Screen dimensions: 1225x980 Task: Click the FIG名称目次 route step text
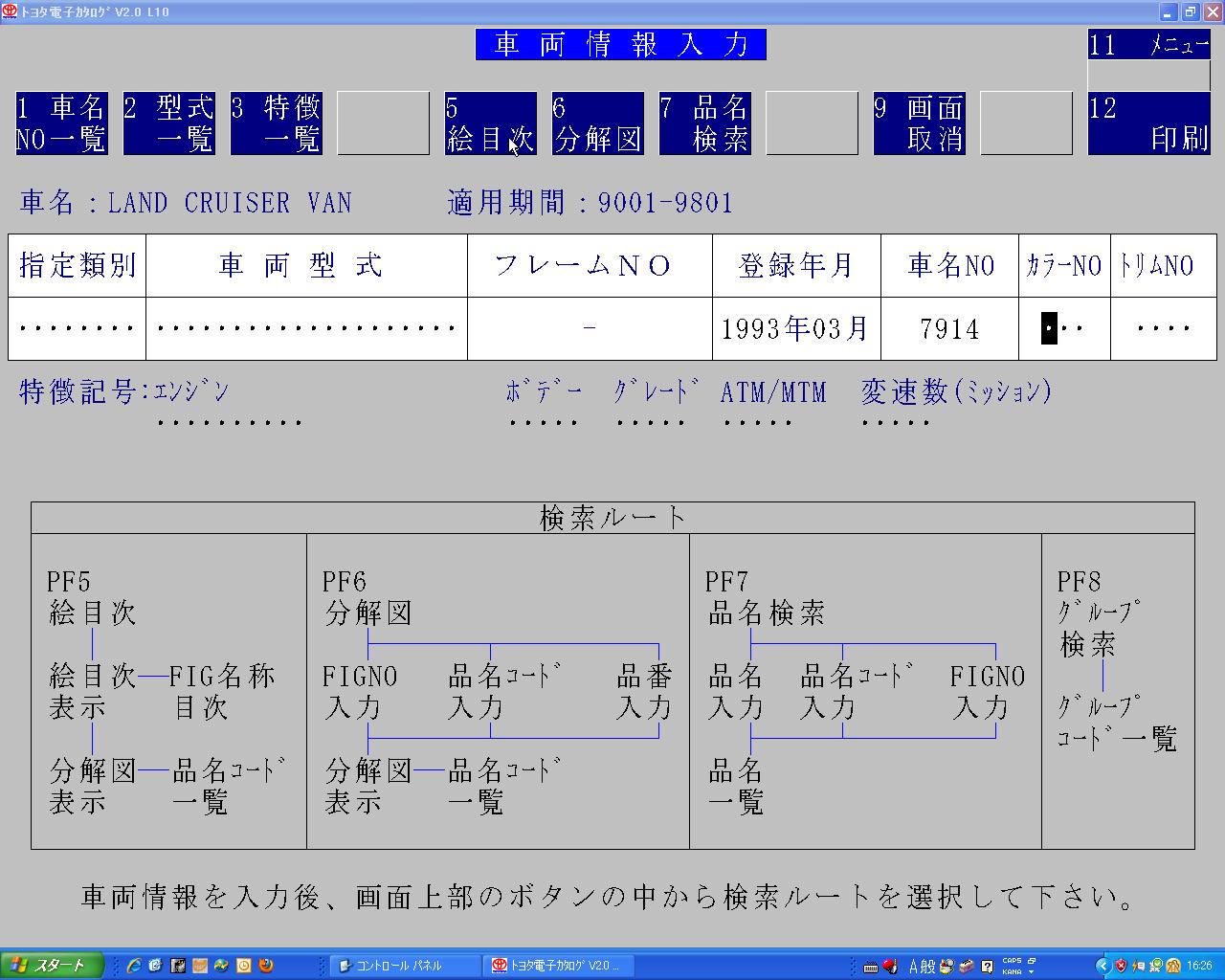coord(224,692)
